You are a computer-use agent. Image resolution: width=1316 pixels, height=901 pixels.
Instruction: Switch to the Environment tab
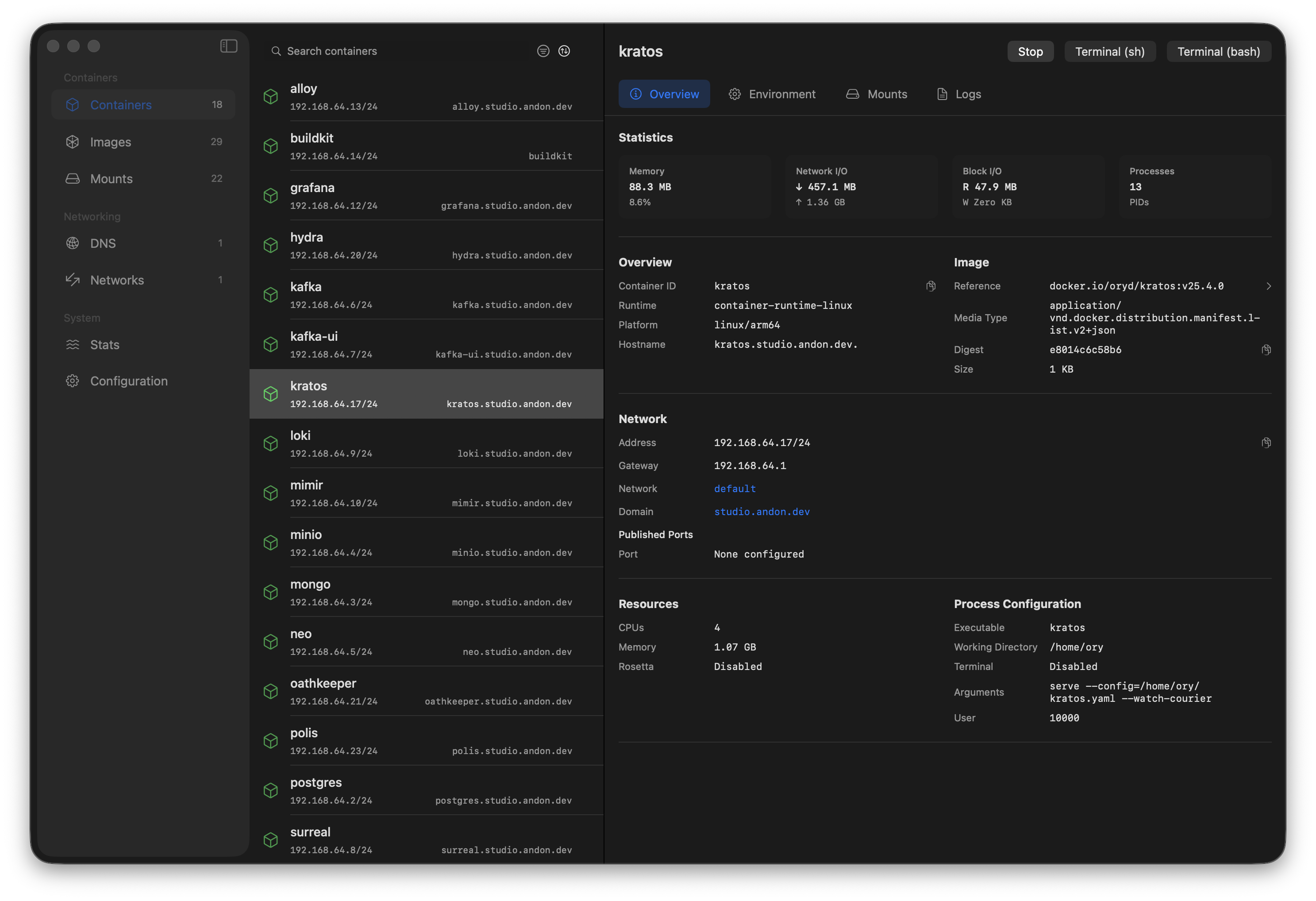pyautogui.click(x=772, y=94)
